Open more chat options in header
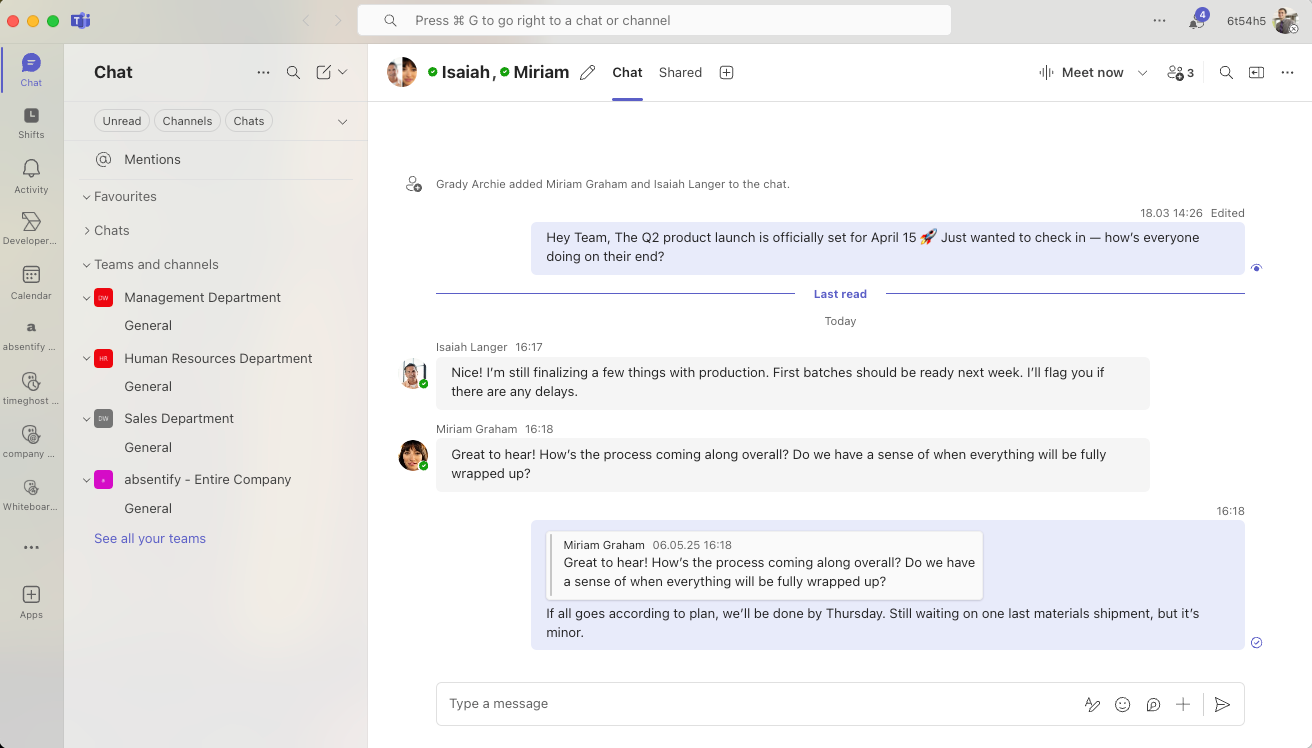 point(1287,72)
